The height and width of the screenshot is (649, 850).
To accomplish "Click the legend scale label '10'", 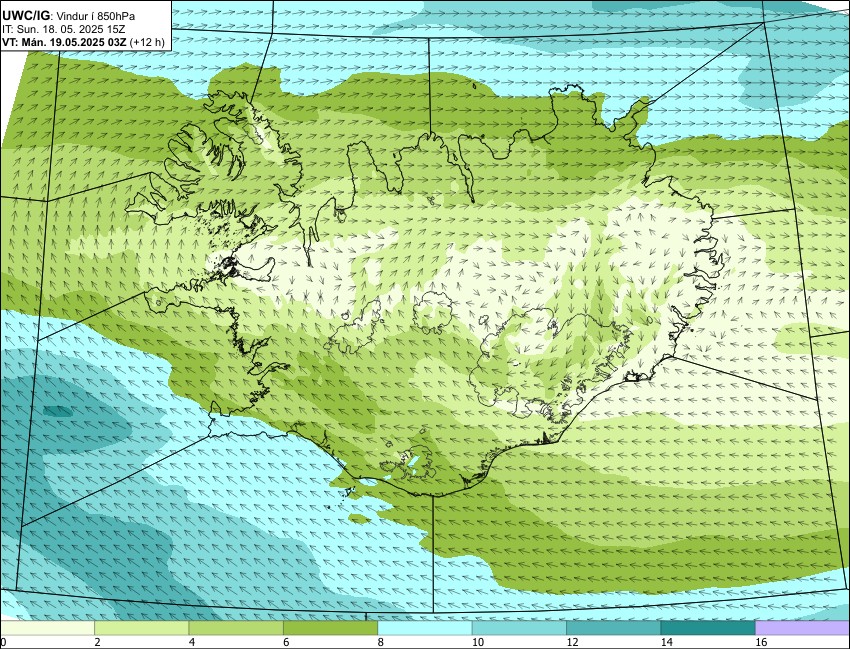I will pyautogui.click(x=478, y=642).
